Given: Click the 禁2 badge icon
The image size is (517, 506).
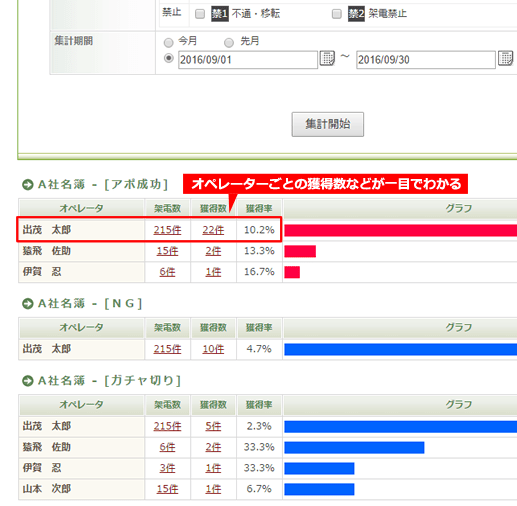Looking at the screenshot, I should tap(356, 14).
